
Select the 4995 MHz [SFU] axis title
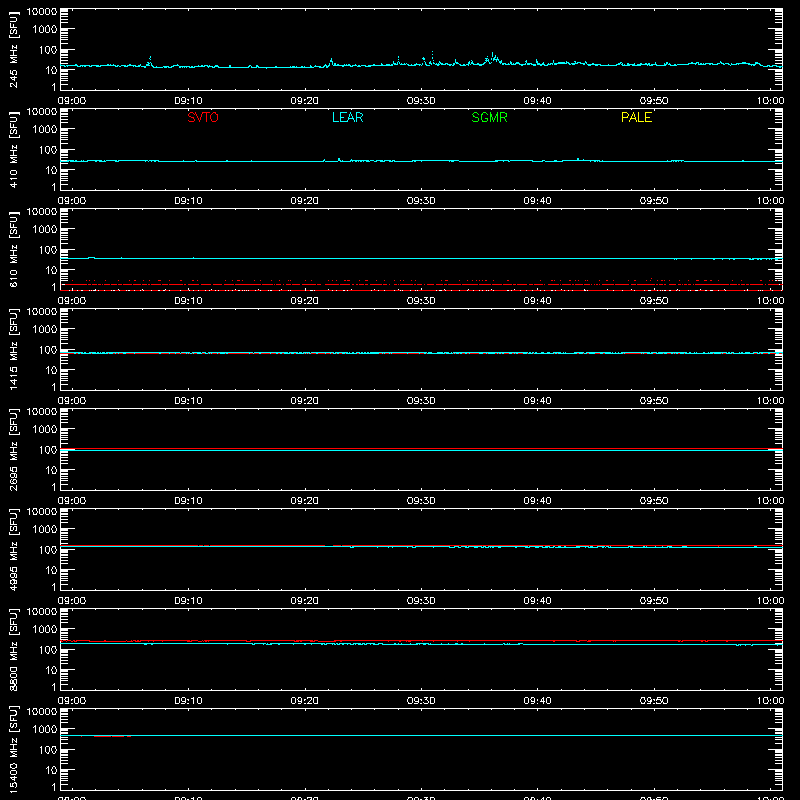pyautogui.click(x=14, y=549)
